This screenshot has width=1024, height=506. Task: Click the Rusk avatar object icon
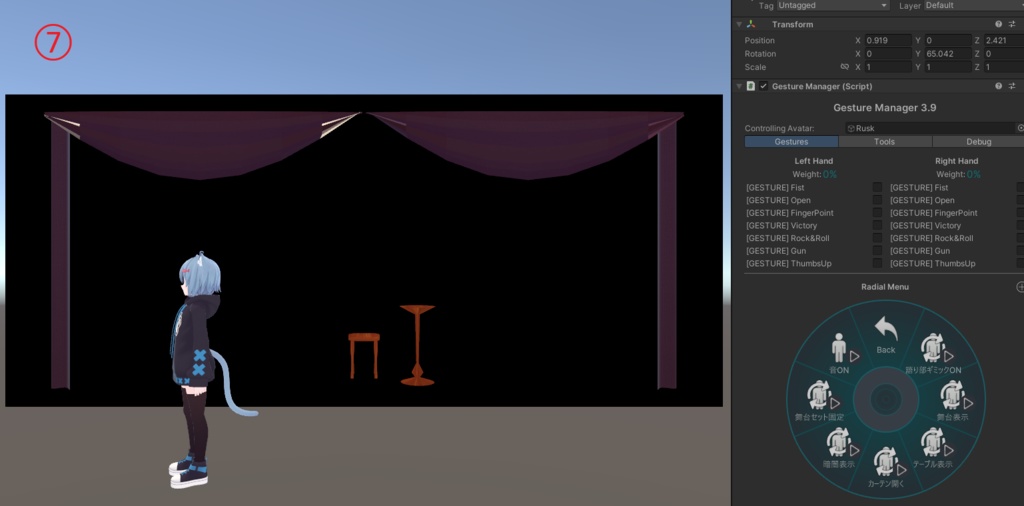[851, 129]
